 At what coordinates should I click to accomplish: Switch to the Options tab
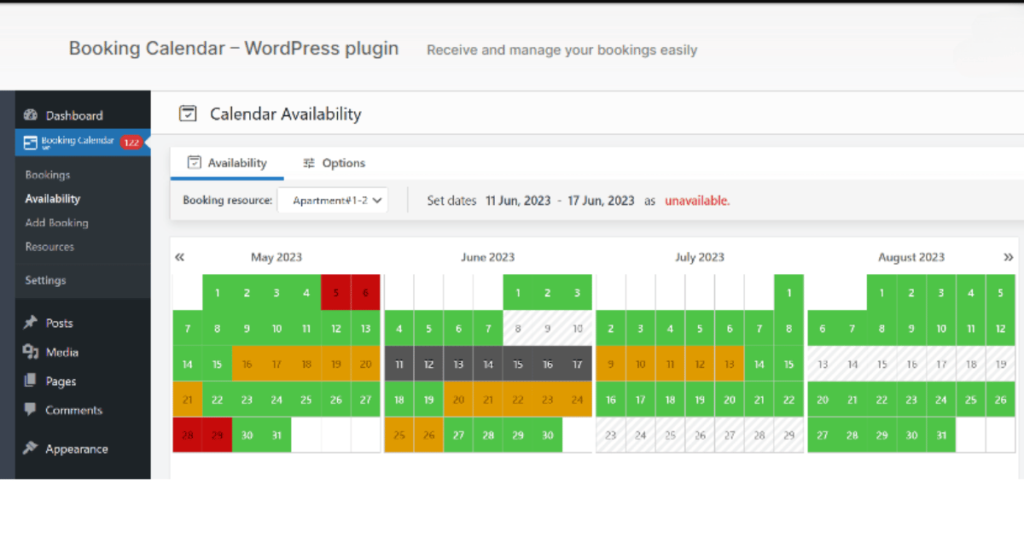click(x=334, y=163)
